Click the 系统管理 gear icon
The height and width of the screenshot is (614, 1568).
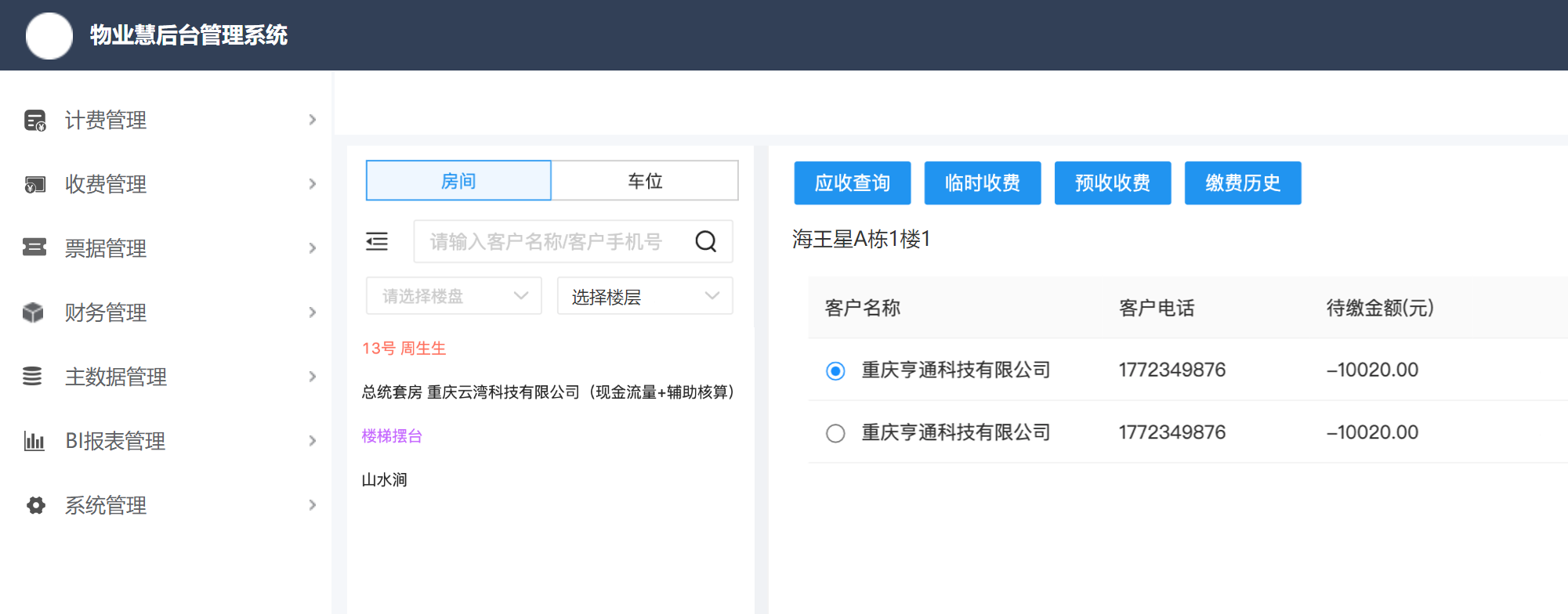coord(35,505)
